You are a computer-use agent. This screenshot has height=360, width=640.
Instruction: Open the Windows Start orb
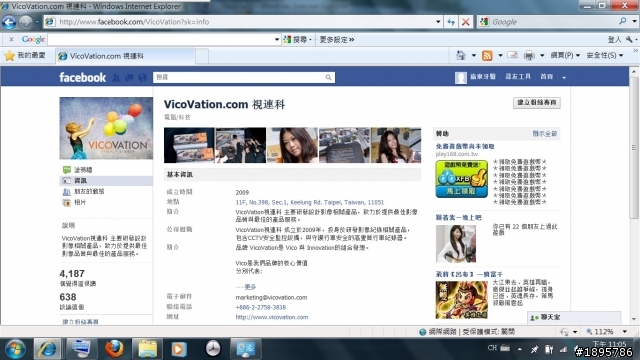(x=15, y=349)
